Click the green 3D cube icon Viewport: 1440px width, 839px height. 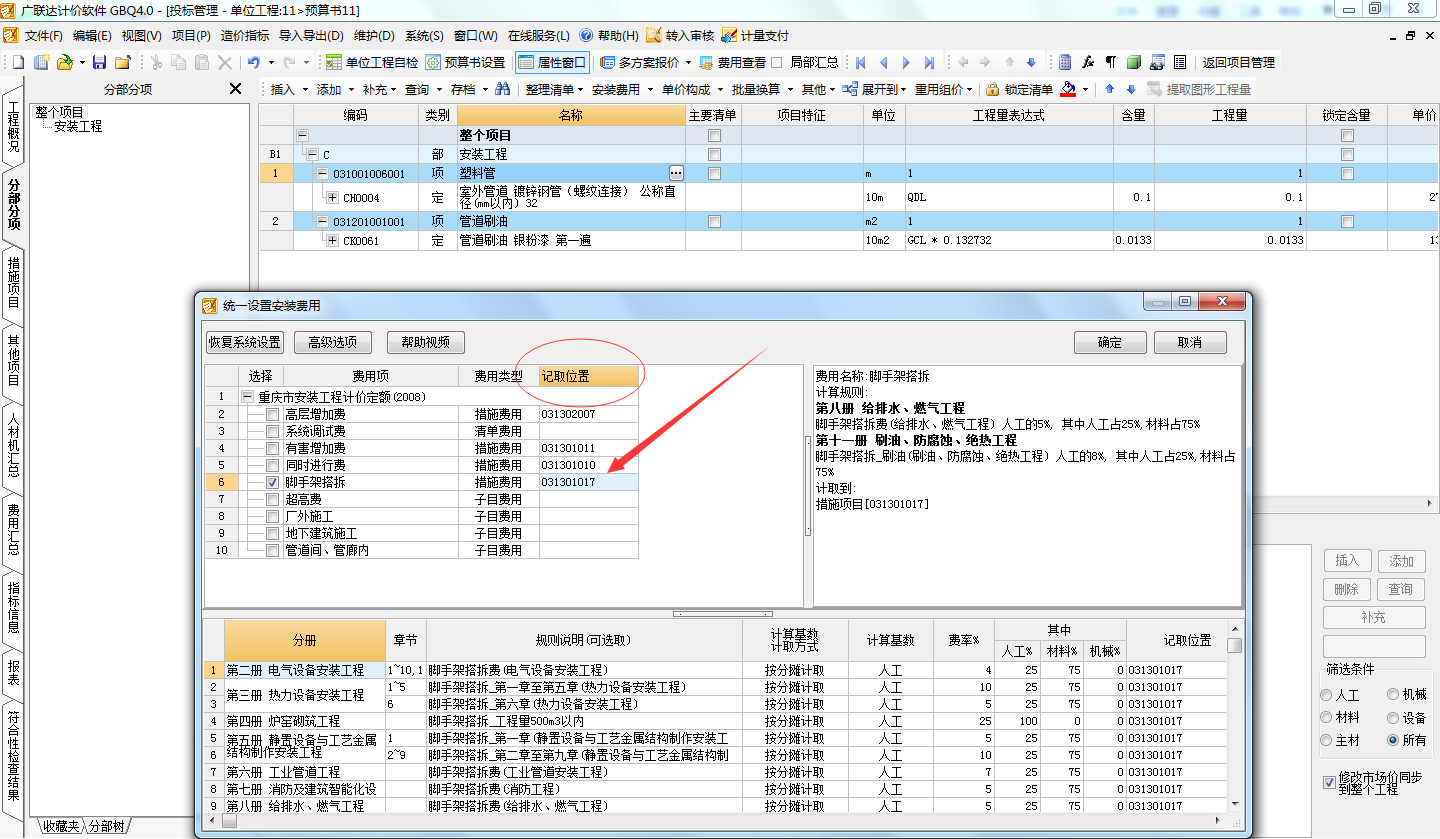tap(1134, 62)
